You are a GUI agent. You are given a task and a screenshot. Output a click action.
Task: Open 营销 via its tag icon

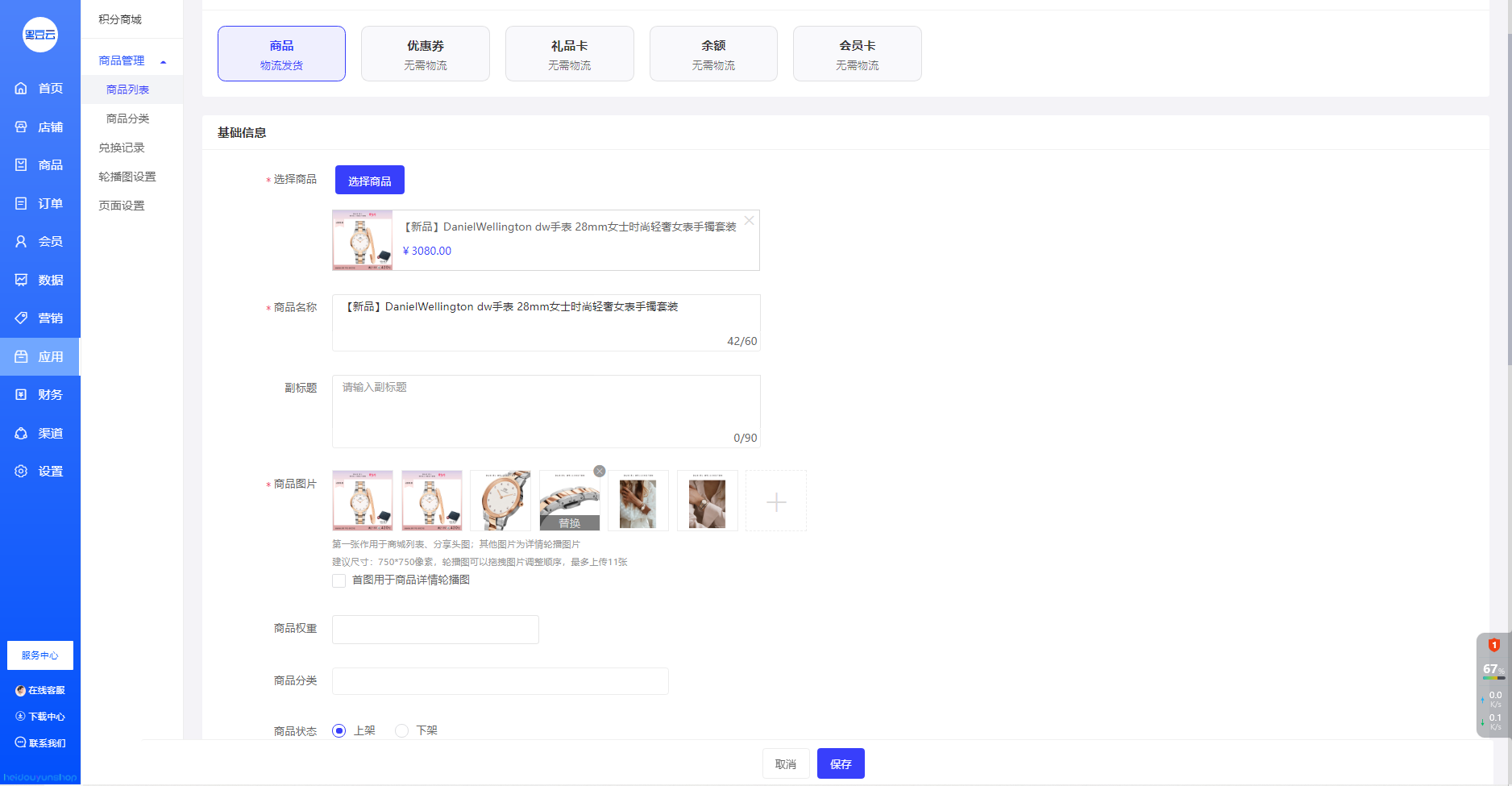coord(21,318)
